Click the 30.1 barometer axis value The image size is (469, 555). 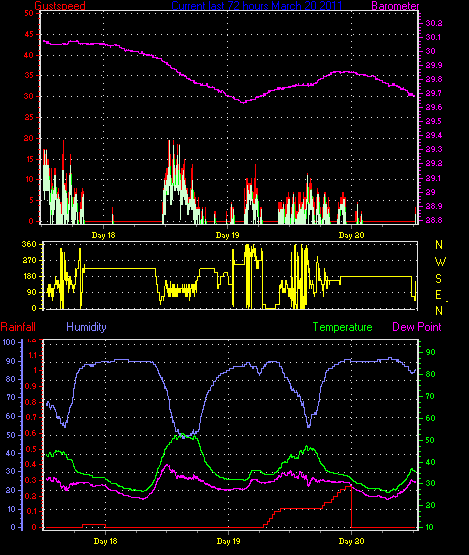click(434, 37)
